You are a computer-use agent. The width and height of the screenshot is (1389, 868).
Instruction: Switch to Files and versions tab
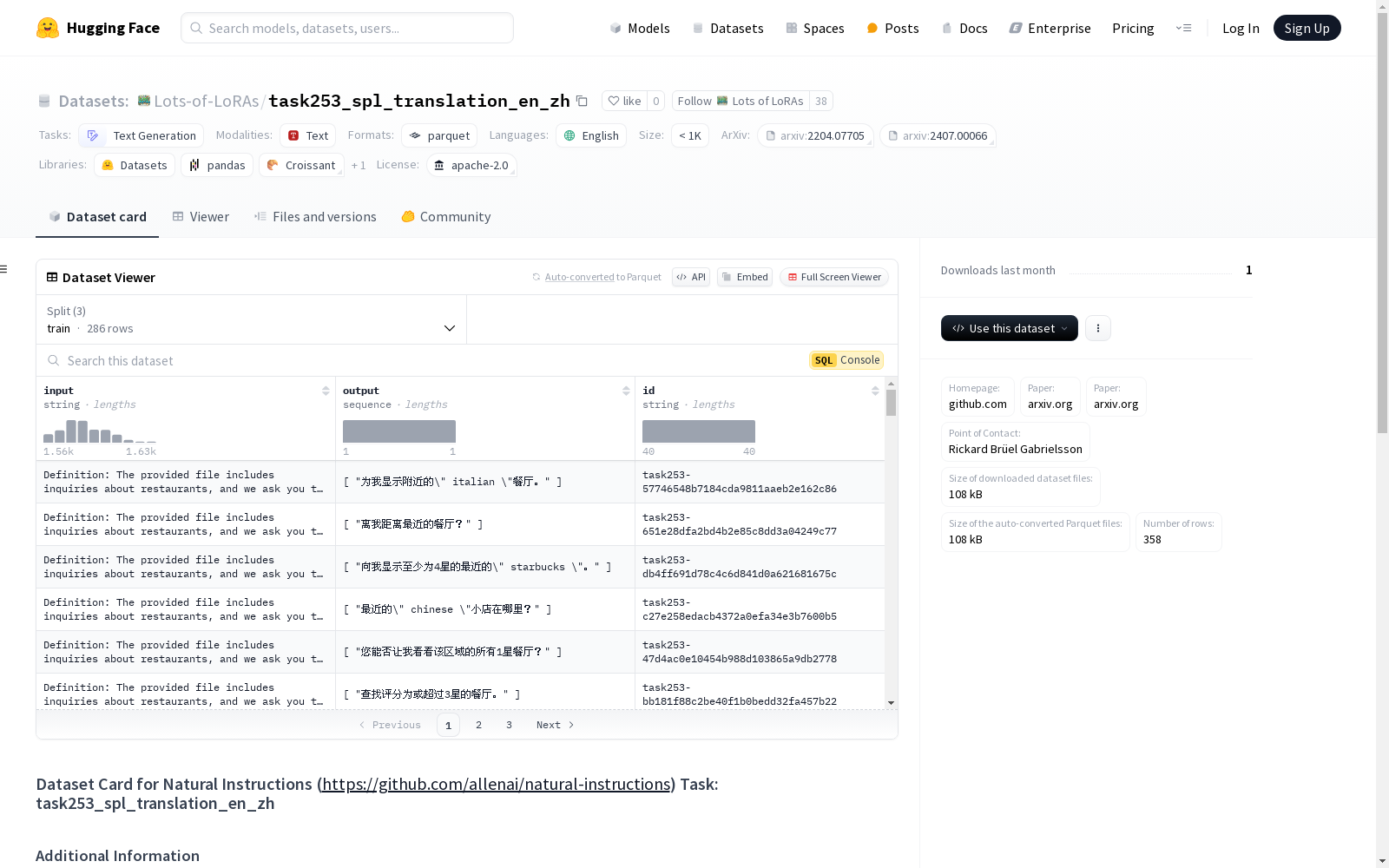pos(315,217)
